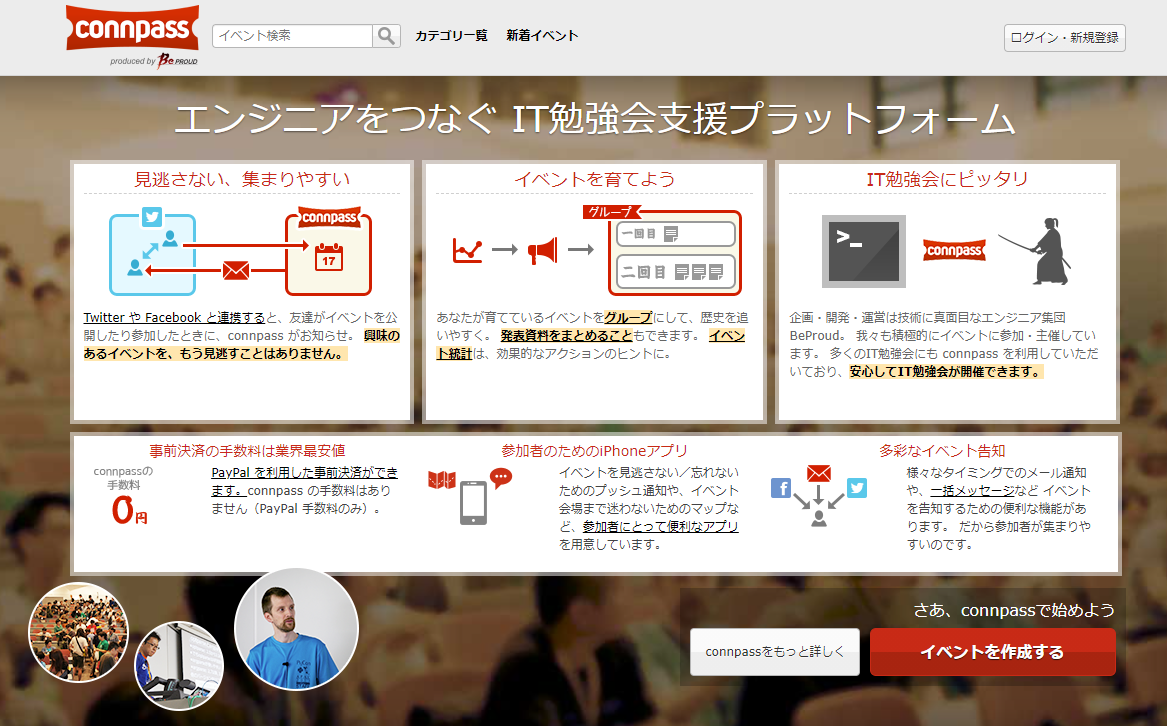
Task: Open カテゴリ一覧 in the top navigation
Action: coord(451,36)
